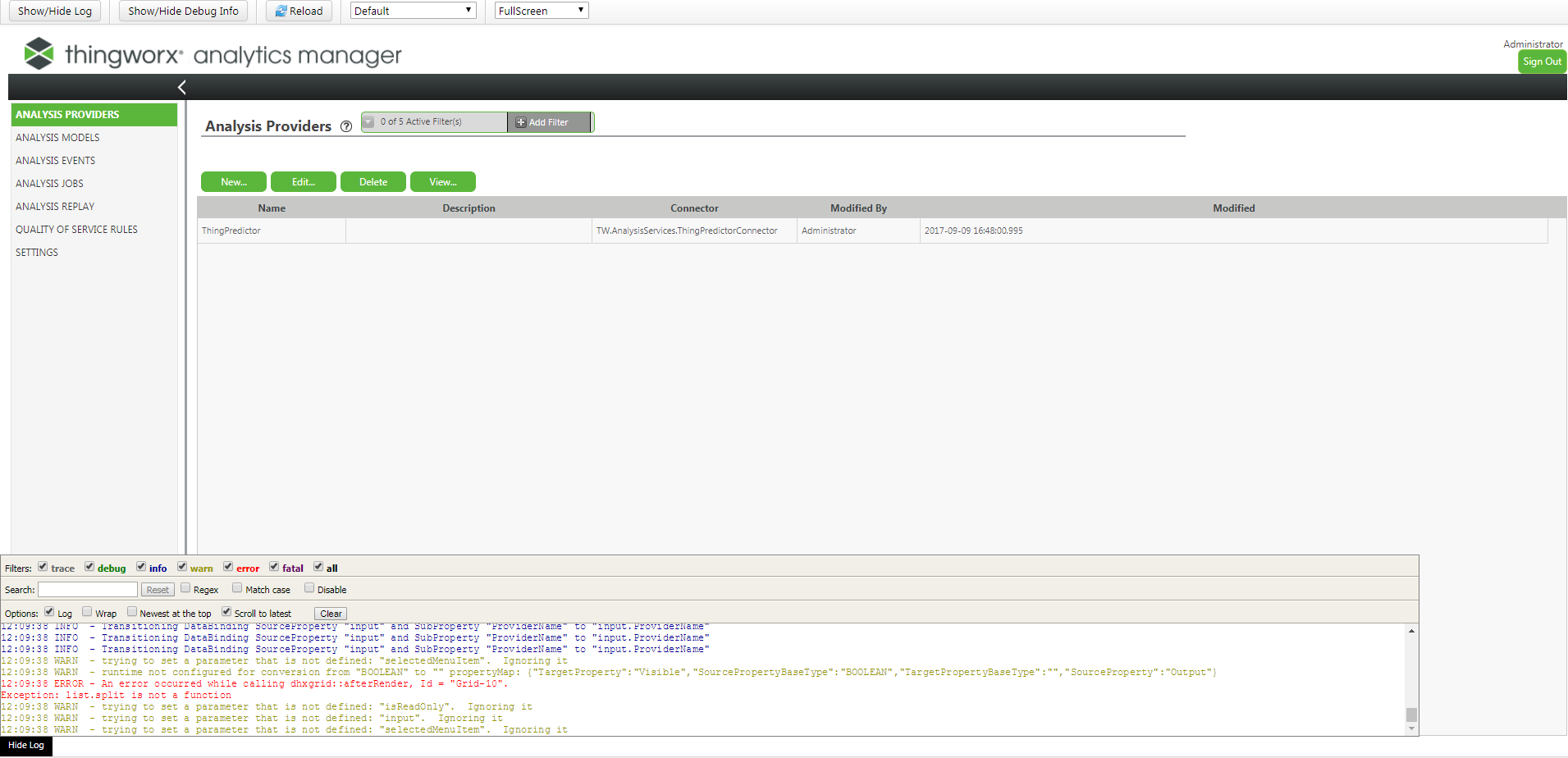The image size is (1568, 758).
Task: Sort by the Name column header
Action: click(x=272, y=208)
